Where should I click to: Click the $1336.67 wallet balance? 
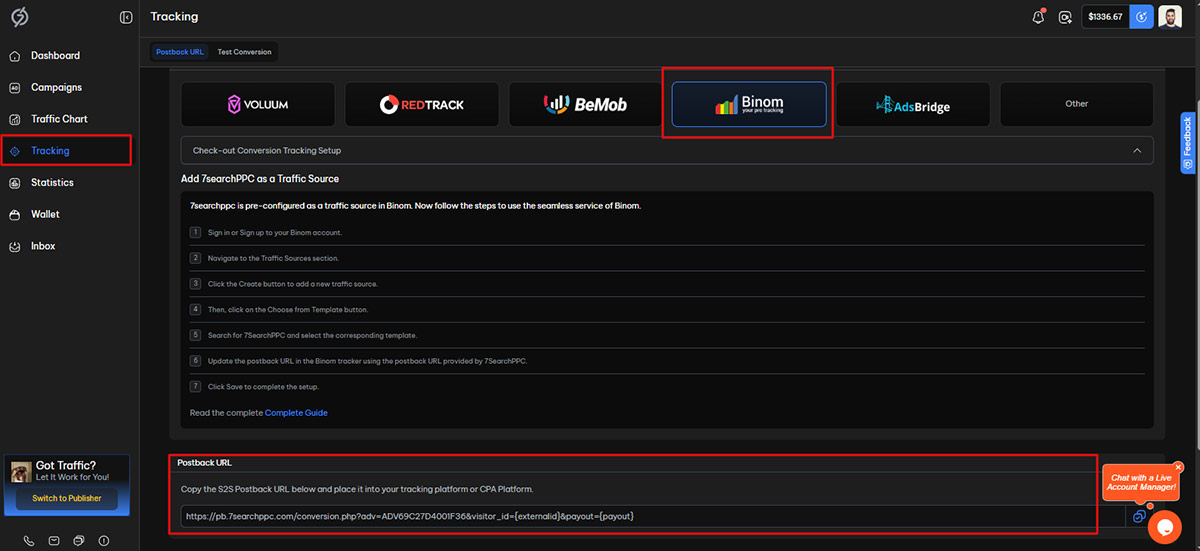click(1105, 17)
